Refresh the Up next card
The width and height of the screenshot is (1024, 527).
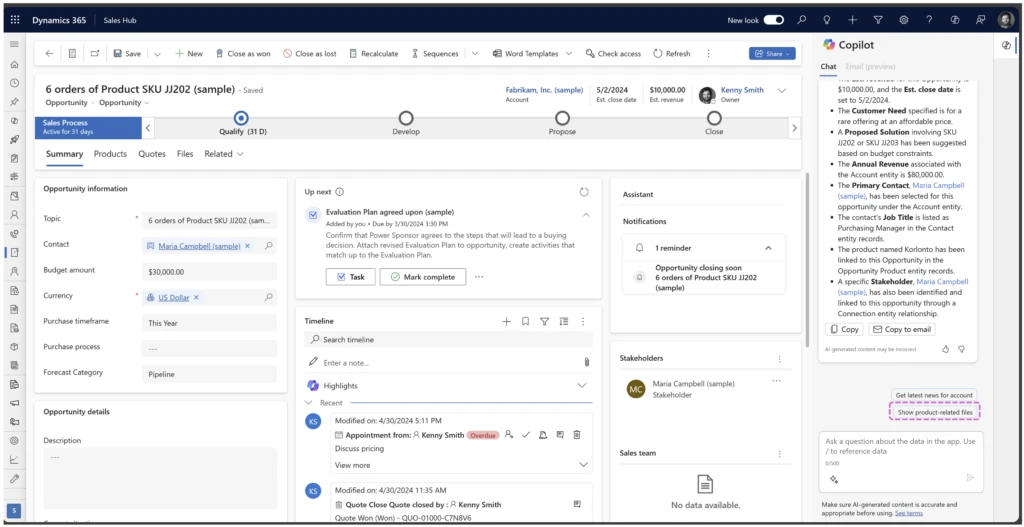click(584, 192)
